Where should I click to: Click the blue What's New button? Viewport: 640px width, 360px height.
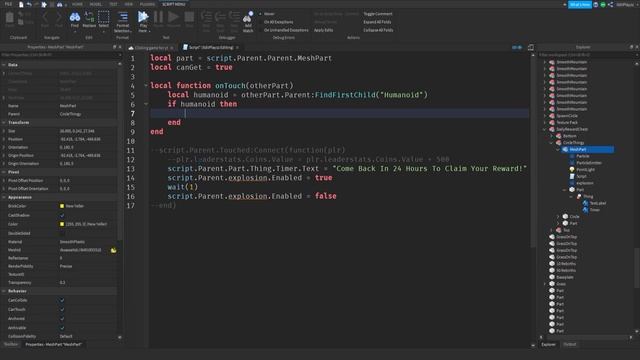[580, 4]
